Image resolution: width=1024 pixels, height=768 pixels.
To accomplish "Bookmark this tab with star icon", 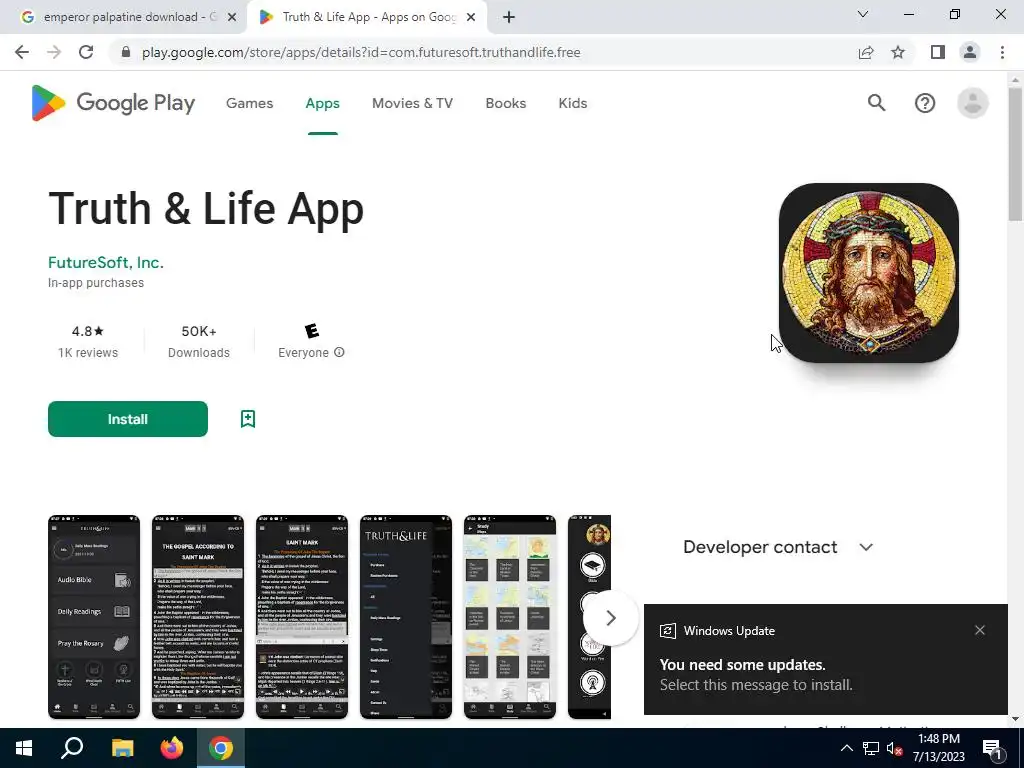I will [898, 52].
